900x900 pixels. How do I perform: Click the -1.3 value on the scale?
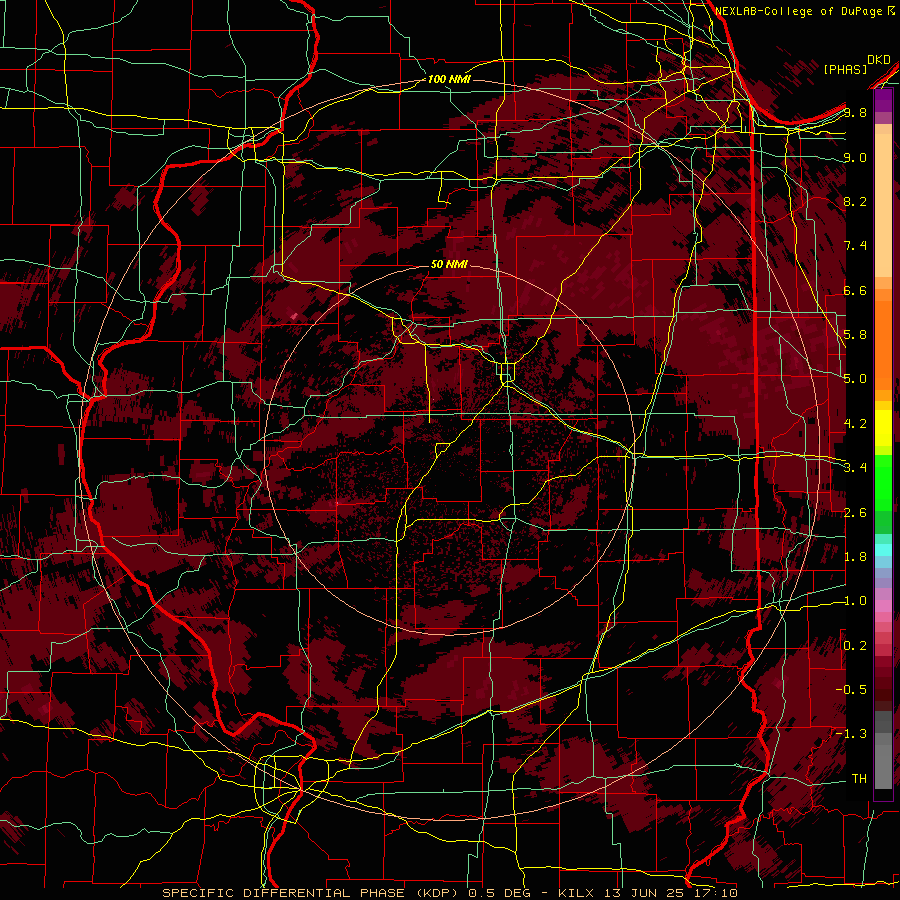(851, 734)
